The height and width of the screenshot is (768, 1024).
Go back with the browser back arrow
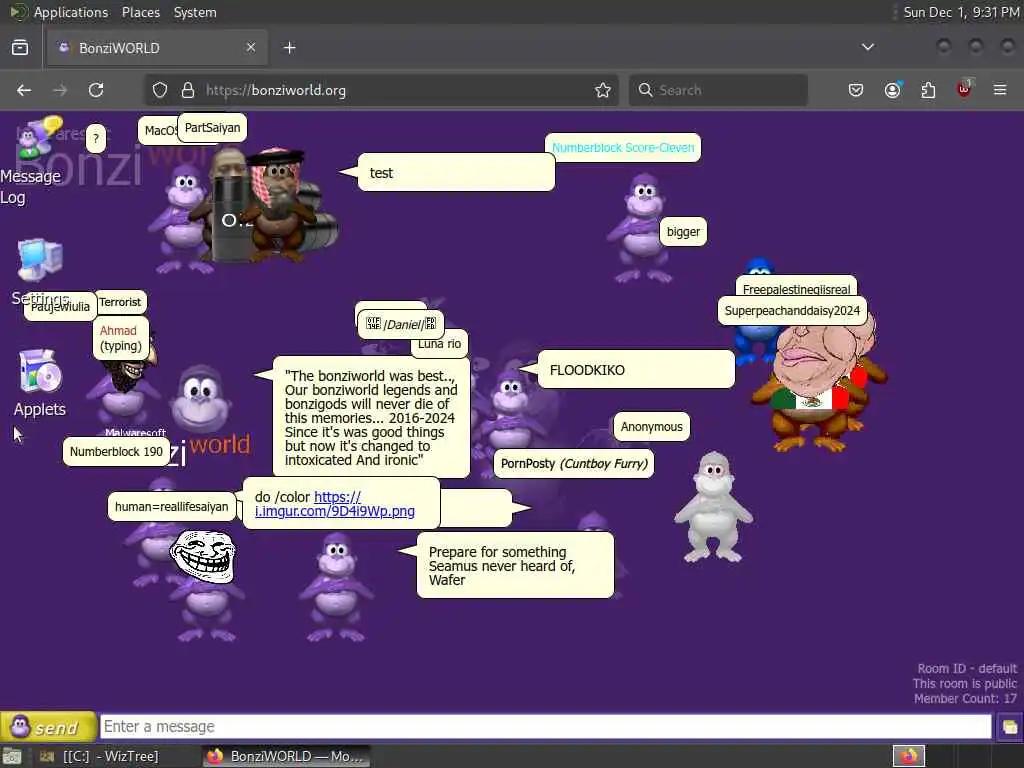(x=24, y=90)
